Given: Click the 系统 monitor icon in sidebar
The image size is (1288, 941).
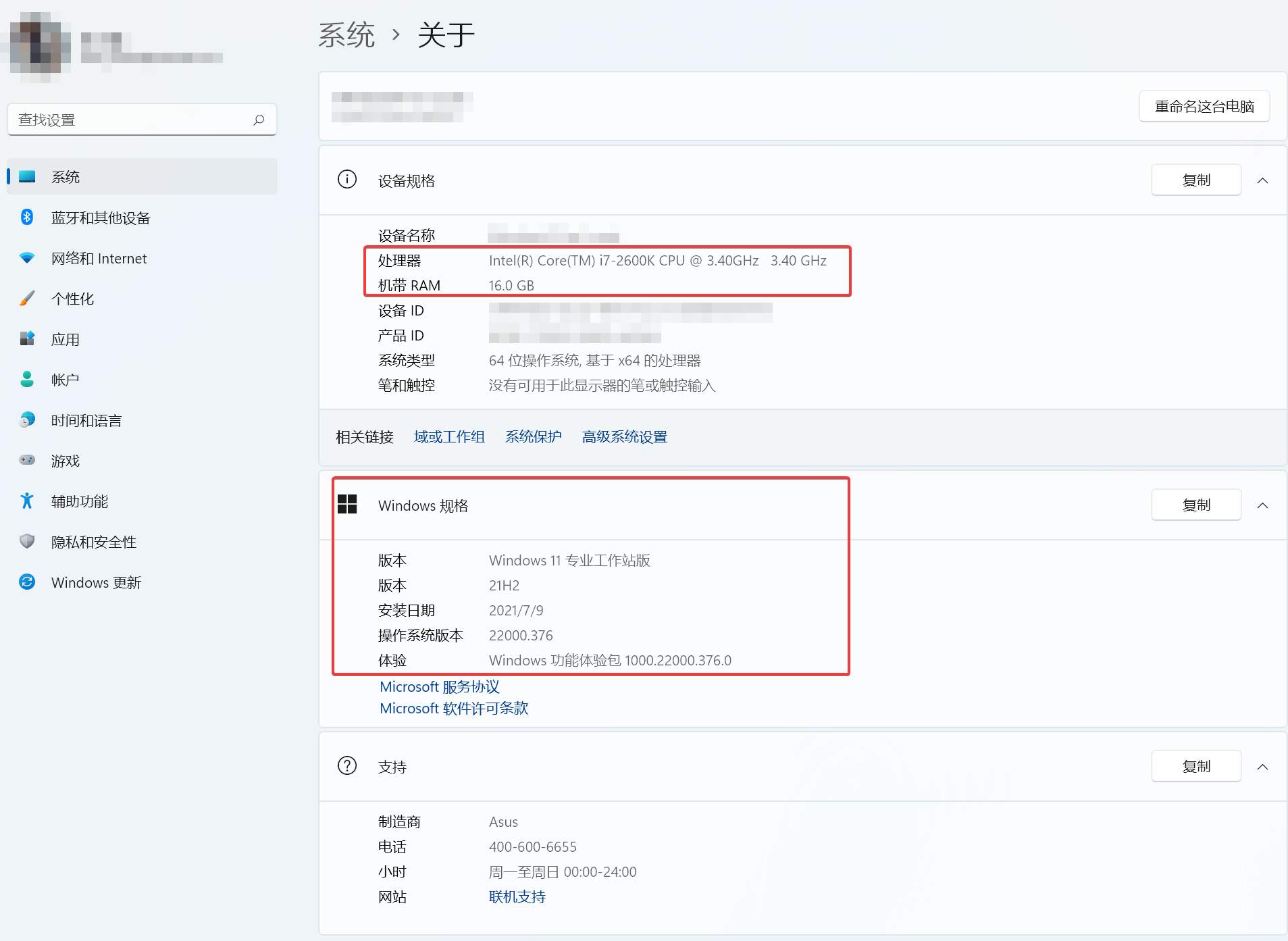Looking at the screenshot, I should (27, 177).
